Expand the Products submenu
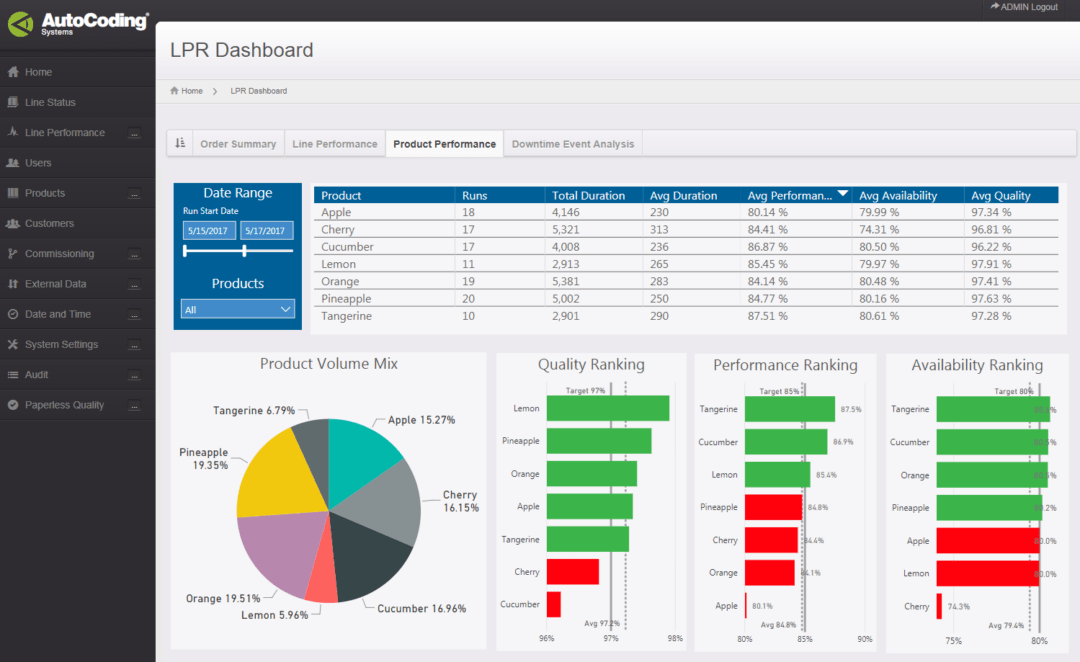The width and height of the screenshot is (1080, 662). point(134,194)
